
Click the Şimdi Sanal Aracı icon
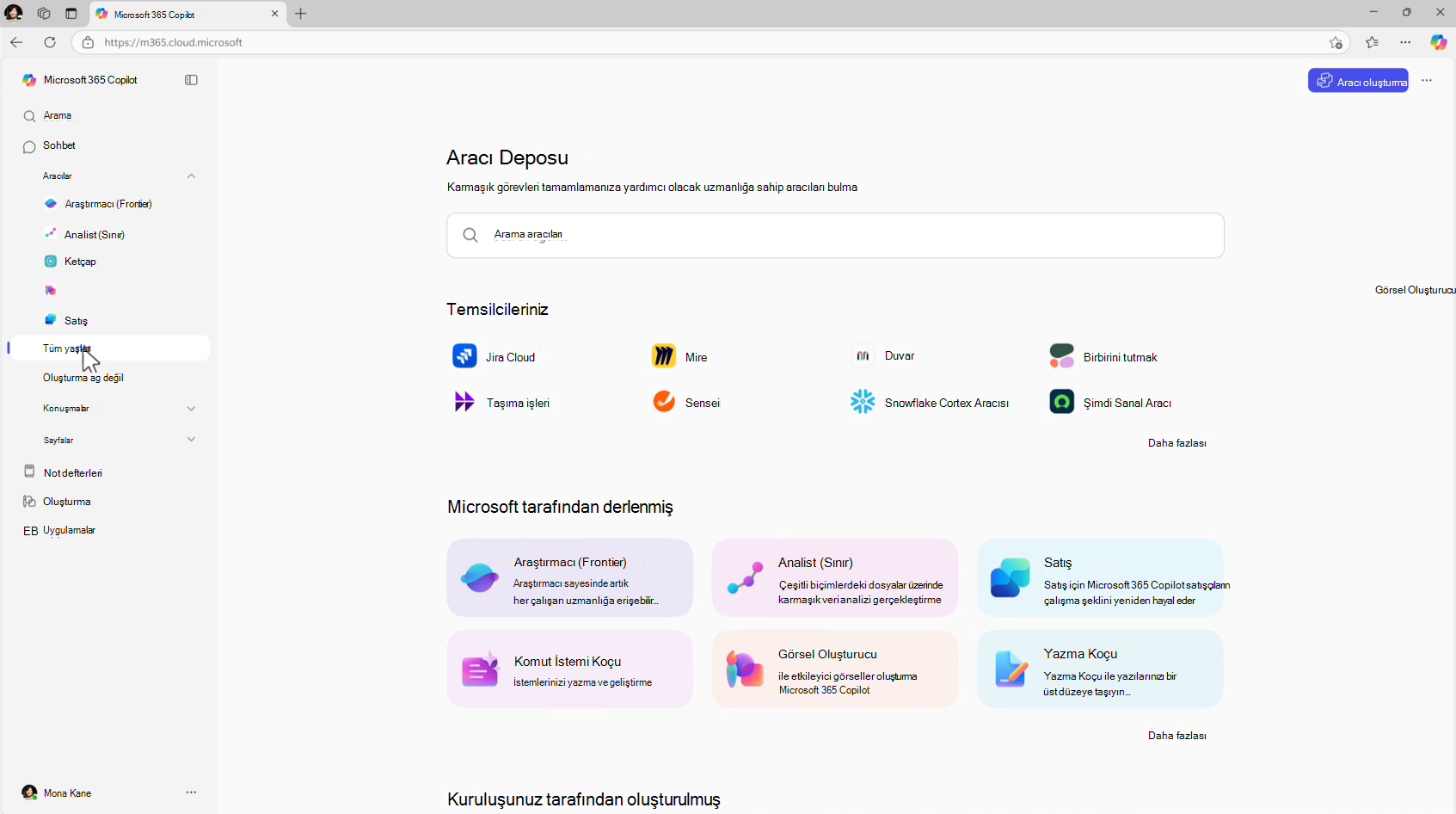[x=1062, y=402]
